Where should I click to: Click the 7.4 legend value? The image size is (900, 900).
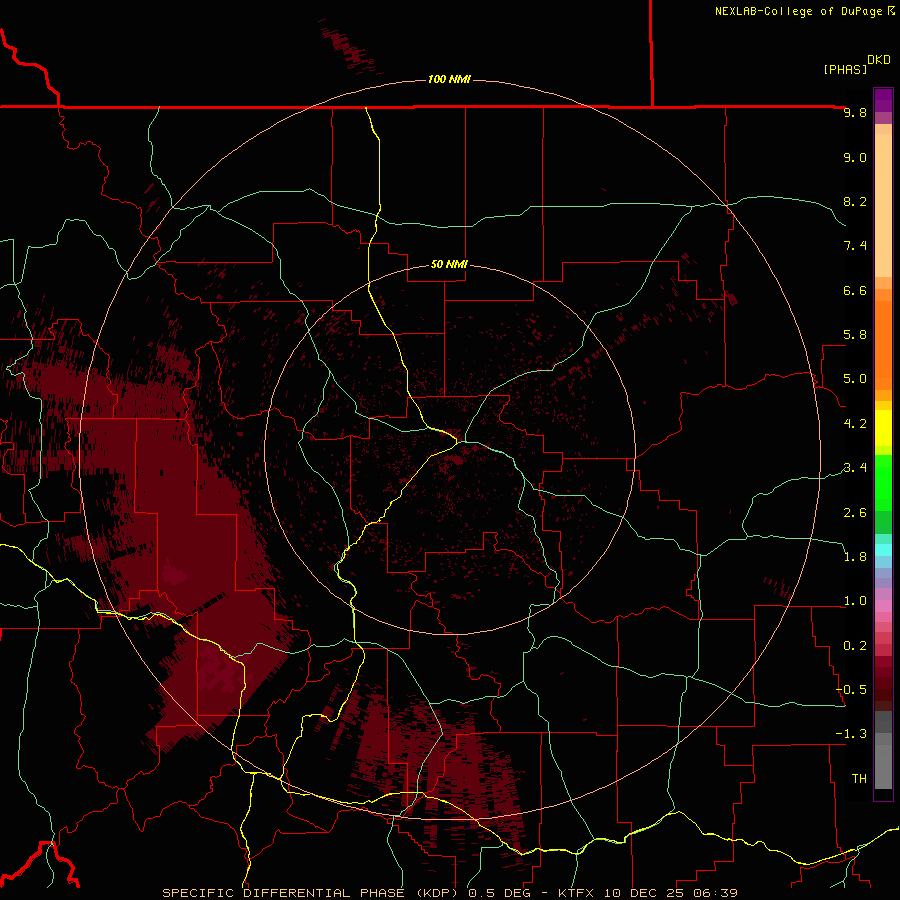coord(855,246)
